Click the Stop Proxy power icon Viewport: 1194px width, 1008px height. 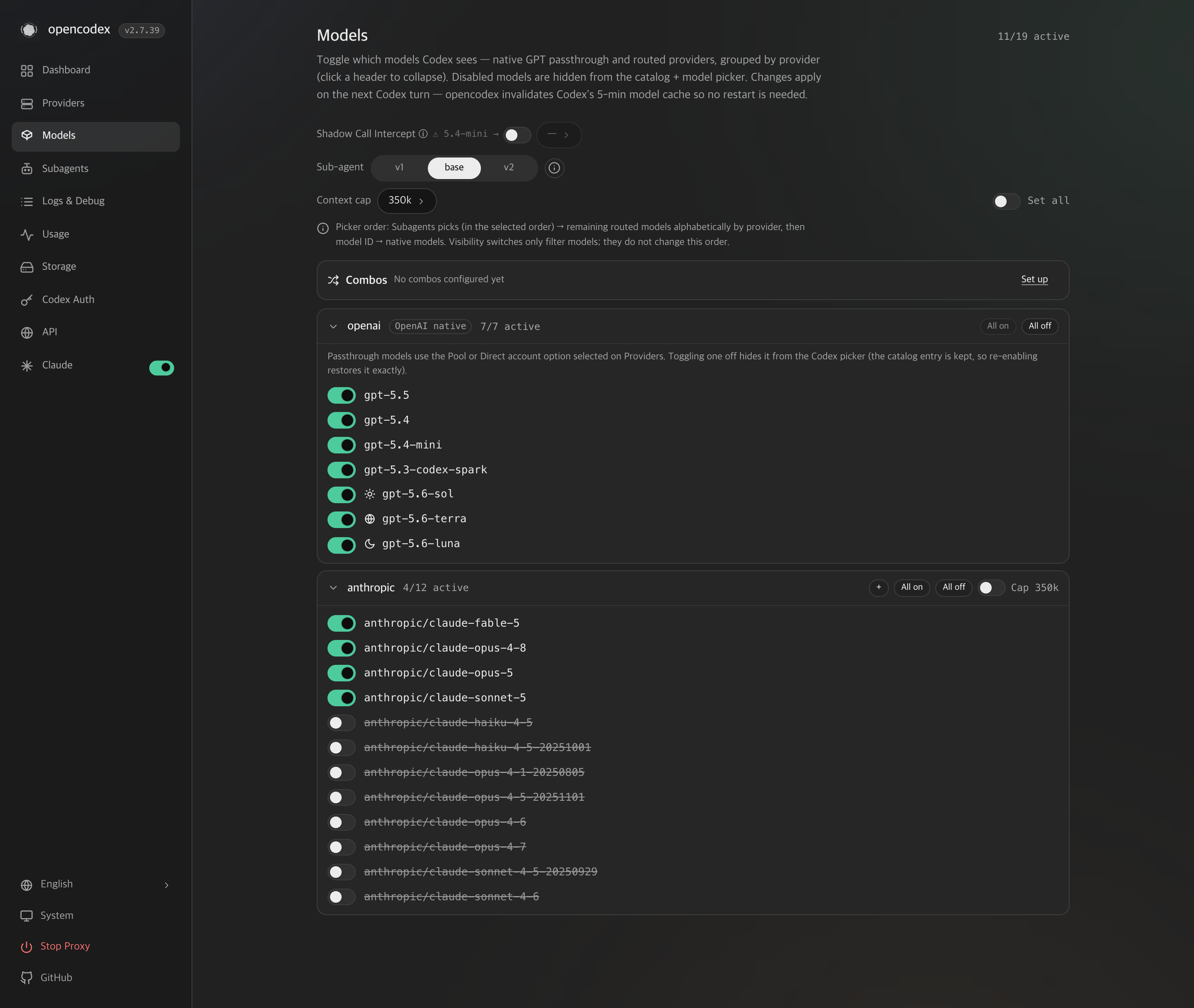(x=26, y=947)
